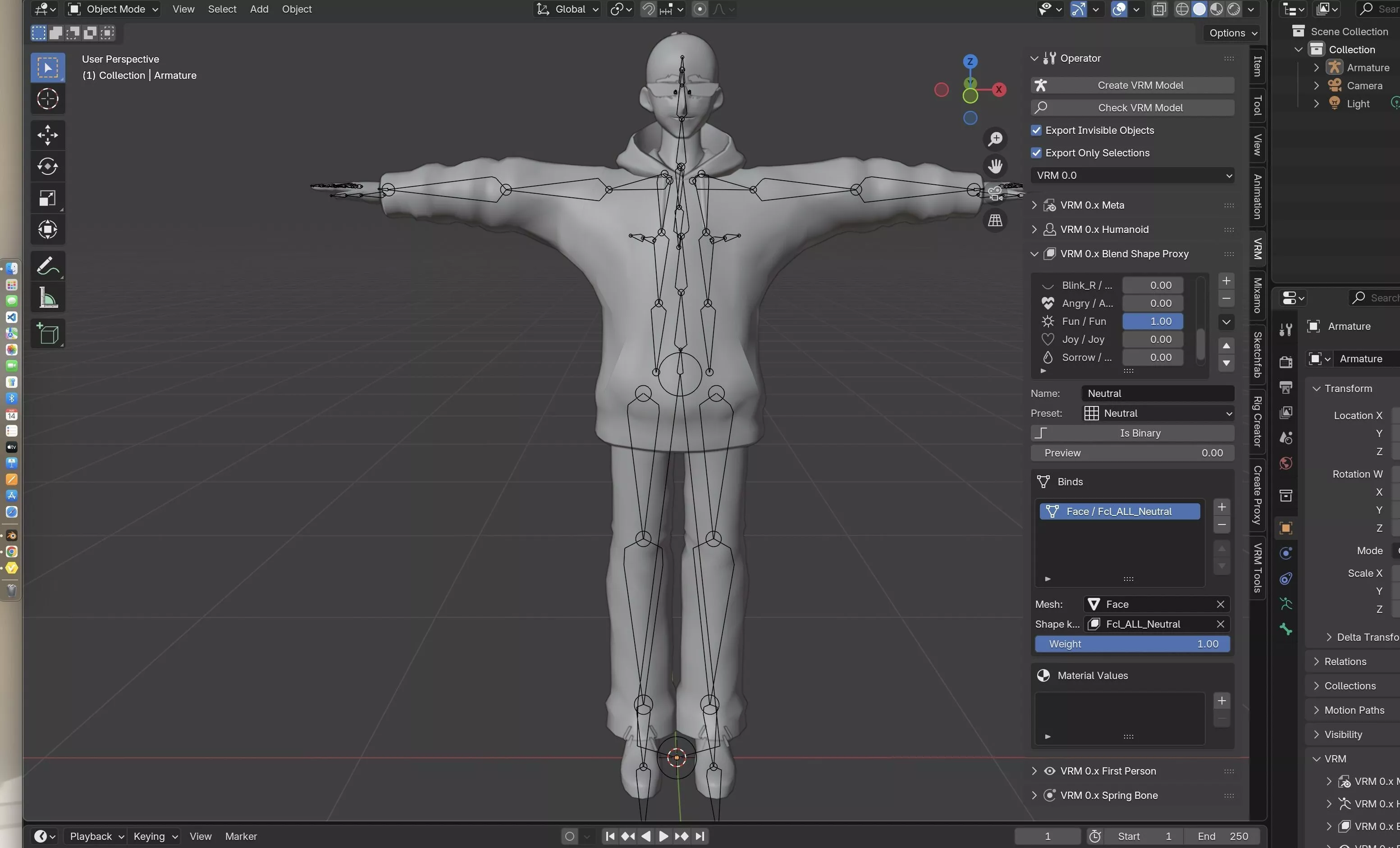Open the Neutral preset dropdown
Screen dimensions: 1400x848
(x=1158, y=414)
